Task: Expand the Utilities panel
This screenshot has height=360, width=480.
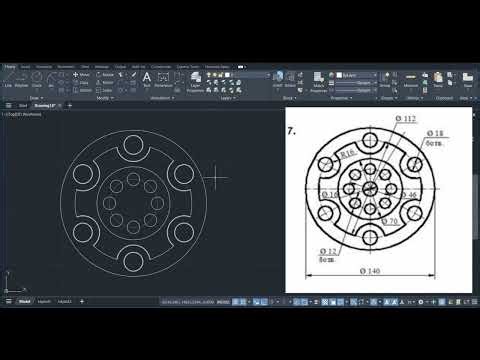Action: coord(415,98)
